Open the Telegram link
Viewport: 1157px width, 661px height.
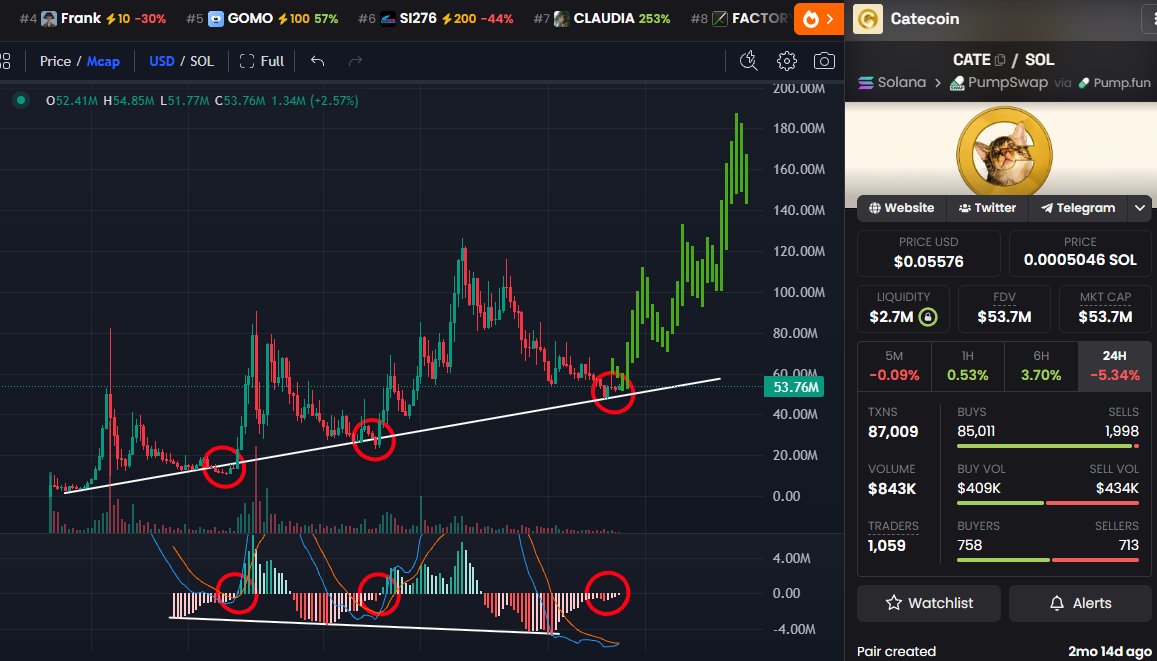1078,208
